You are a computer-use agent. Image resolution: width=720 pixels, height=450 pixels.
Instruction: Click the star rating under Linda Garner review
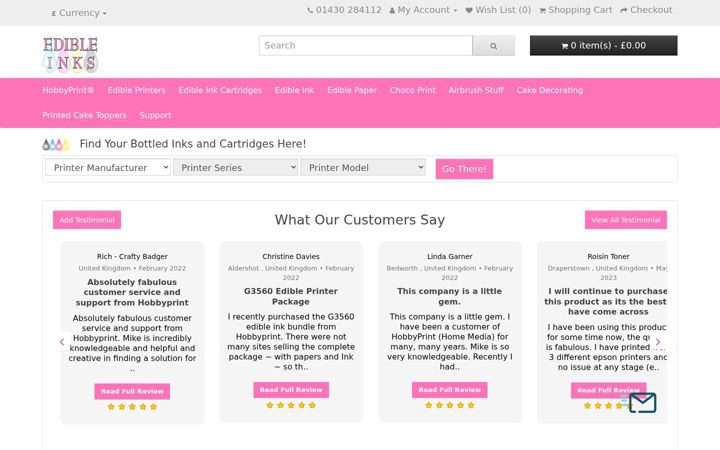450,405
